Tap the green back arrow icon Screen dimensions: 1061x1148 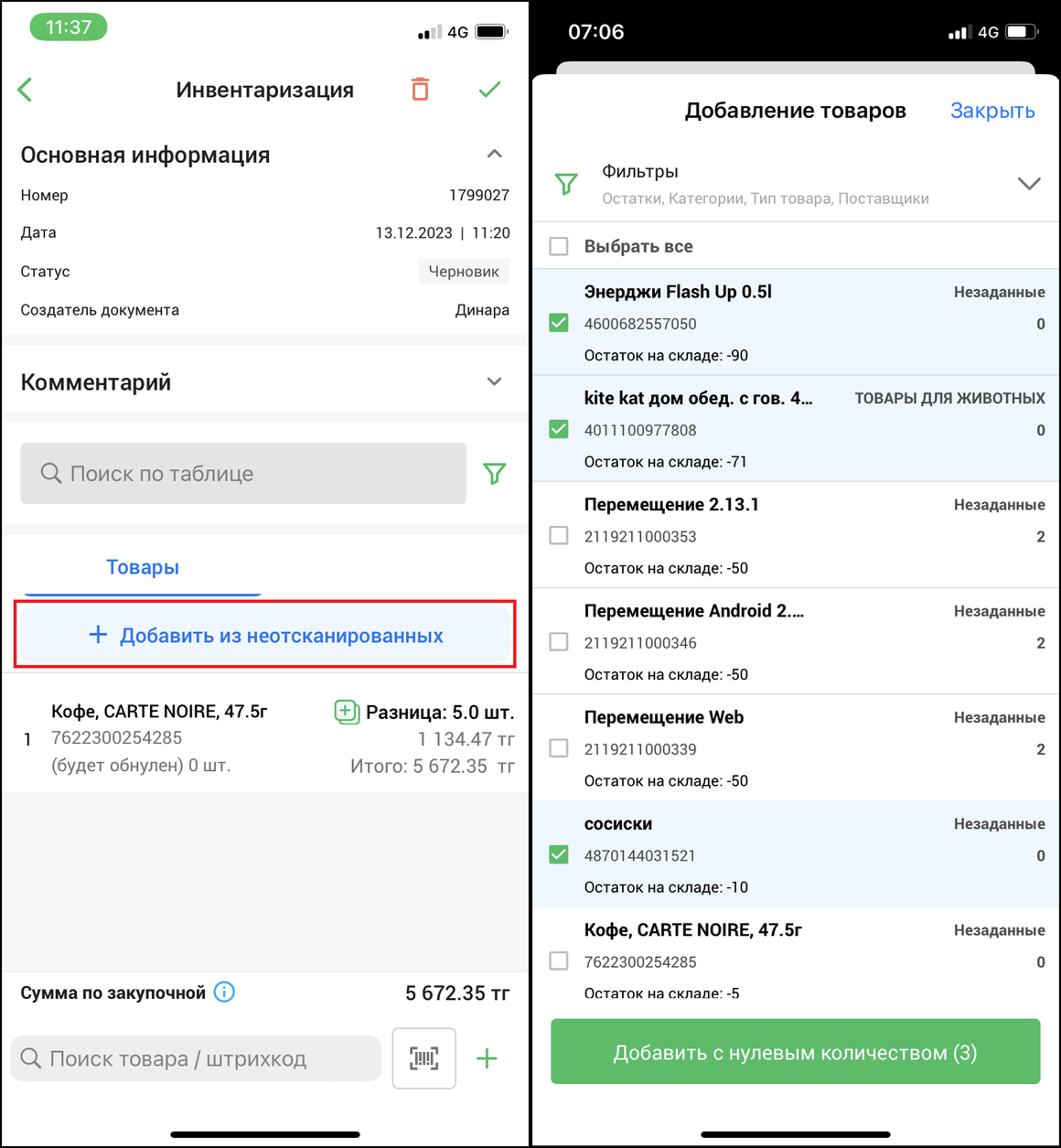[x=26, y=90]
